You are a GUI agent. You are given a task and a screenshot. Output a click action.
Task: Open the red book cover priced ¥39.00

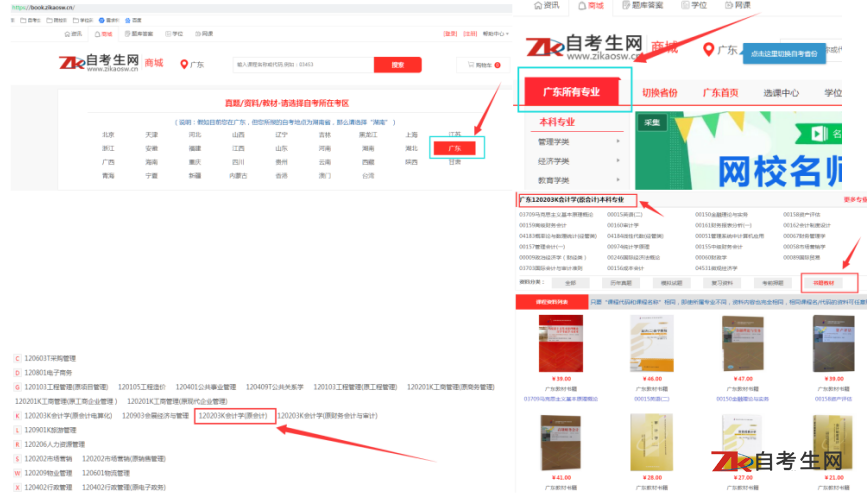(561, 343)
